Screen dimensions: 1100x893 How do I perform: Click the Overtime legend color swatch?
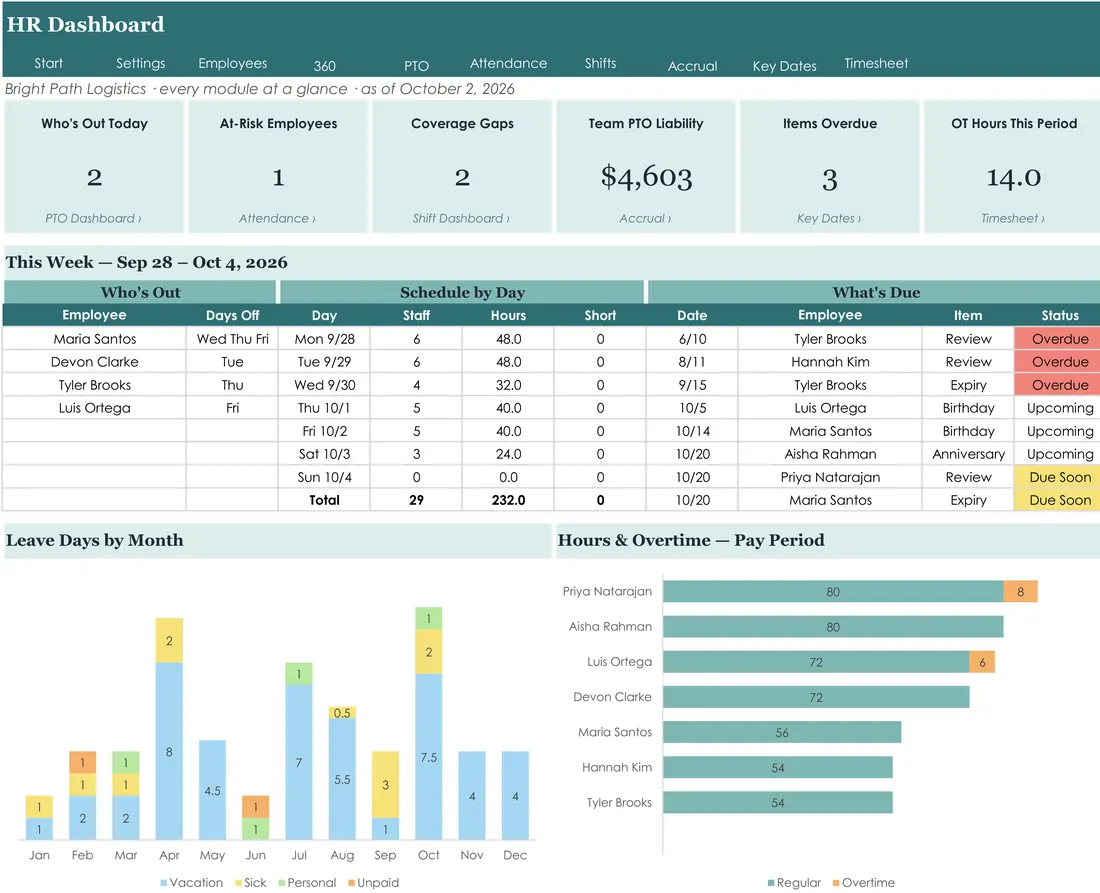pos(836,882)
